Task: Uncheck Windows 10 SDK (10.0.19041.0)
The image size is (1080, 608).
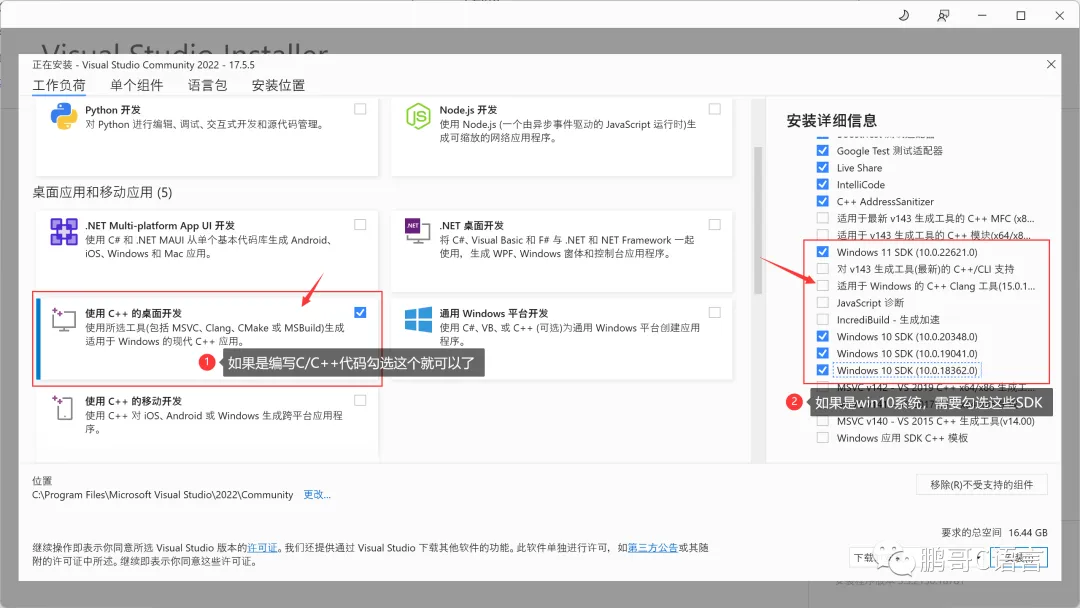Action: click(x=822, y=353)
